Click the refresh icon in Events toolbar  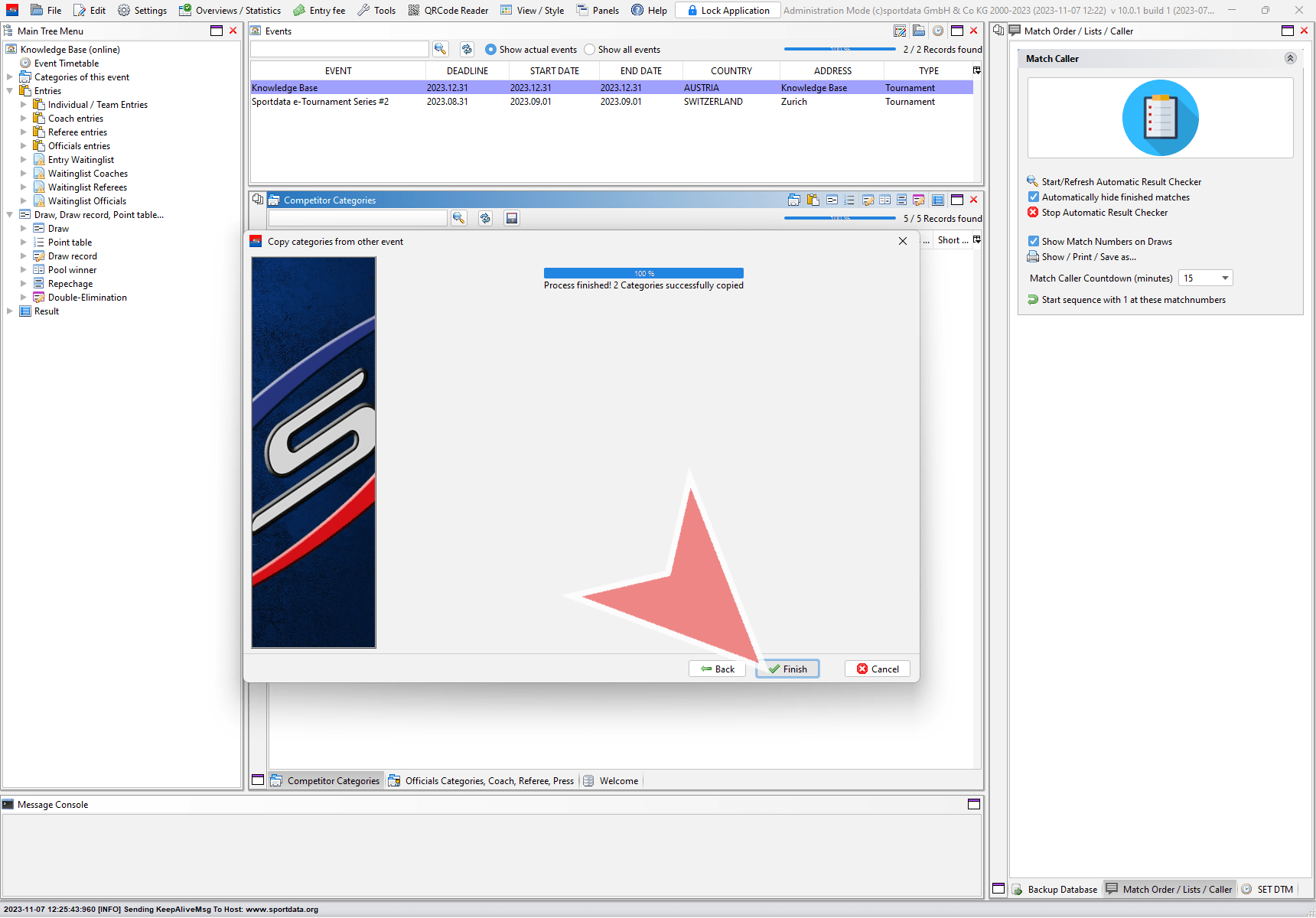(x=467, y=49)
